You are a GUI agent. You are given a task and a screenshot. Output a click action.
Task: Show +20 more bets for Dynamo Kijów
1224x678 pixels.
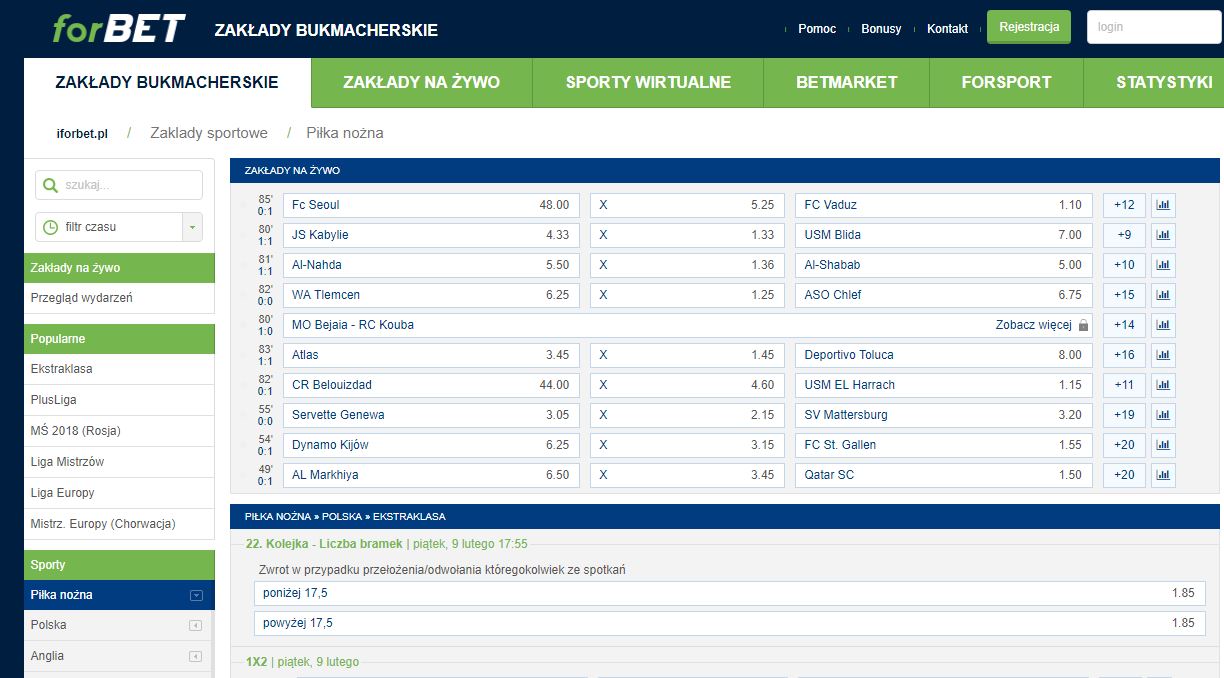click(x=1124, y=445)
